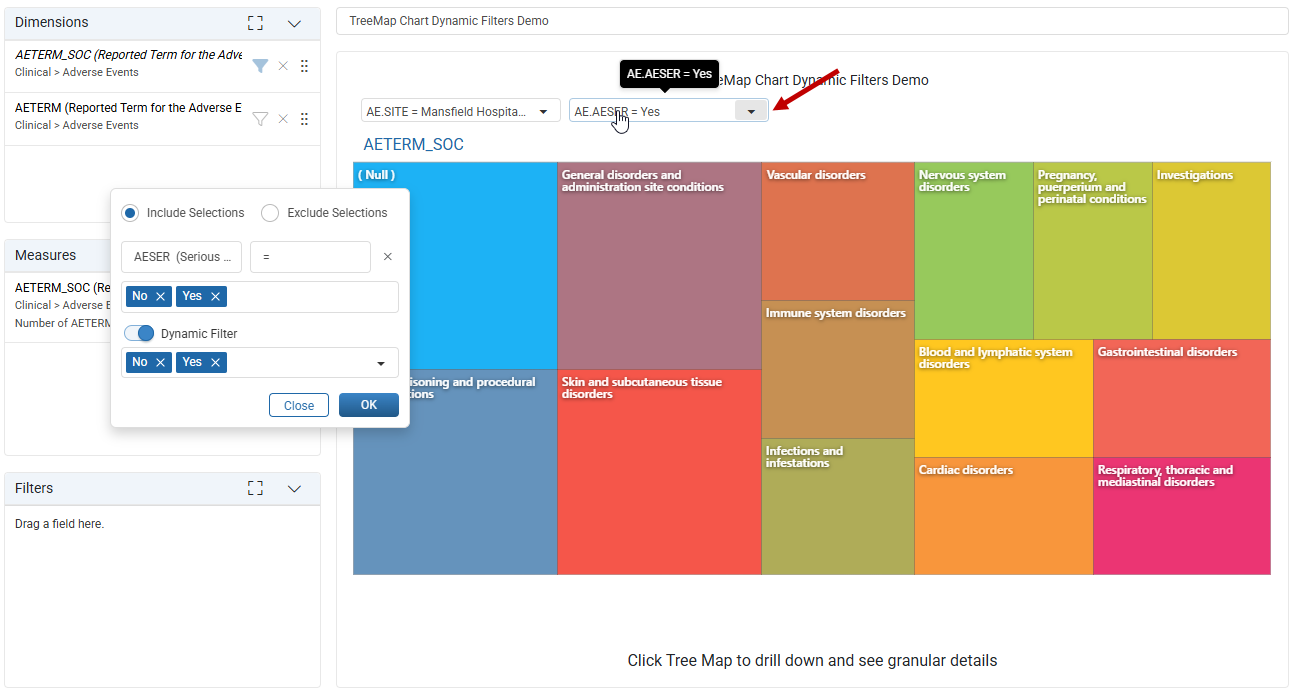1295x694 pixels.
Task: Open the filter icon on AETERM dimension
Action: (x=260, y=119)
